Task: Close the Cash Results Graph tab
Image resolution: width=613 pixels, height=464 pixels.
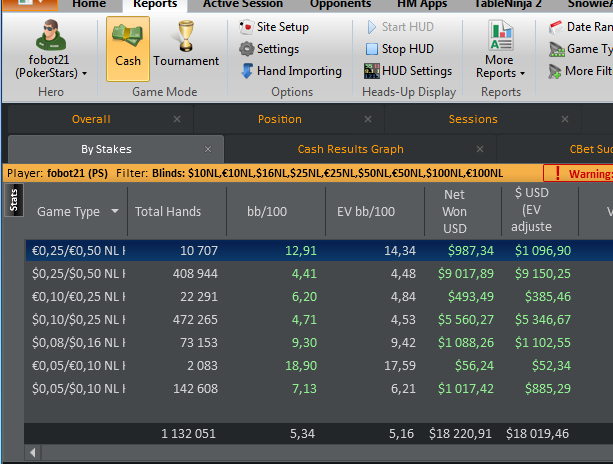Action: (x=480, y=149)
